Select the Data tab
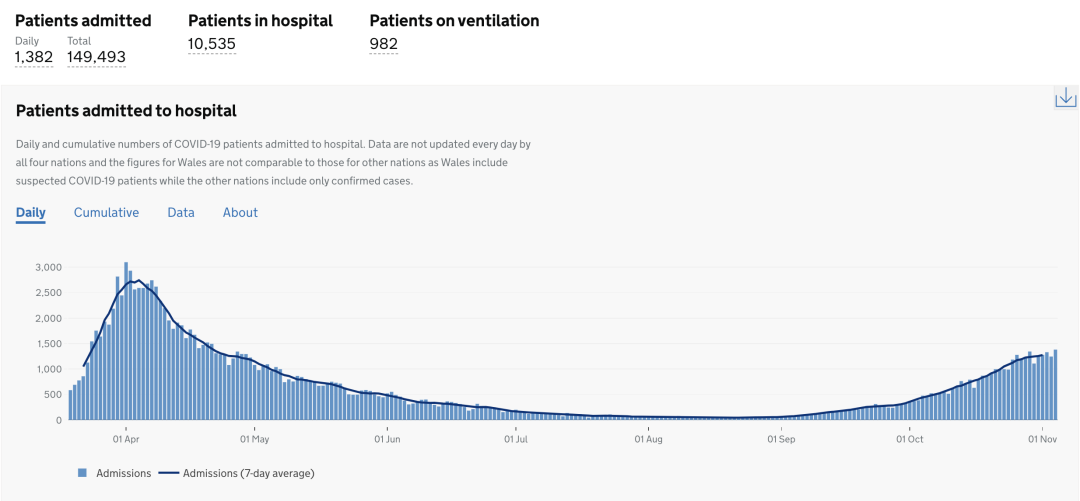This screenshot has height=501, width=1080. click(181, 212)
